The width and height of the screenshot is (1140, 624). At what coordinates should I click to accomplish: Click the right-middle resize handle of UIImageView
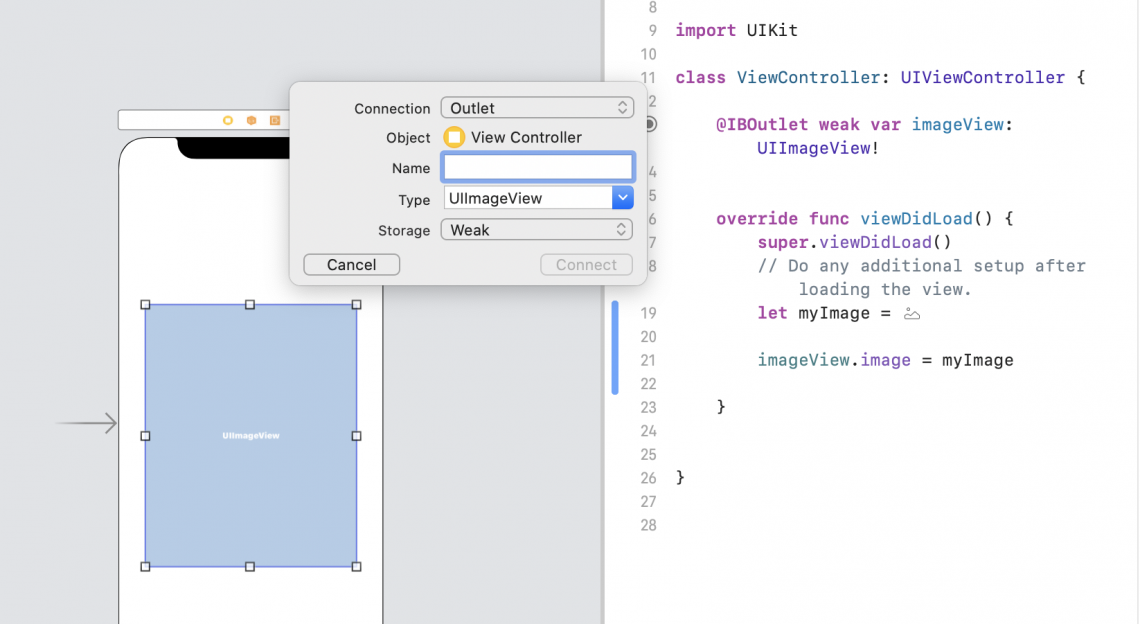point(356,436)
